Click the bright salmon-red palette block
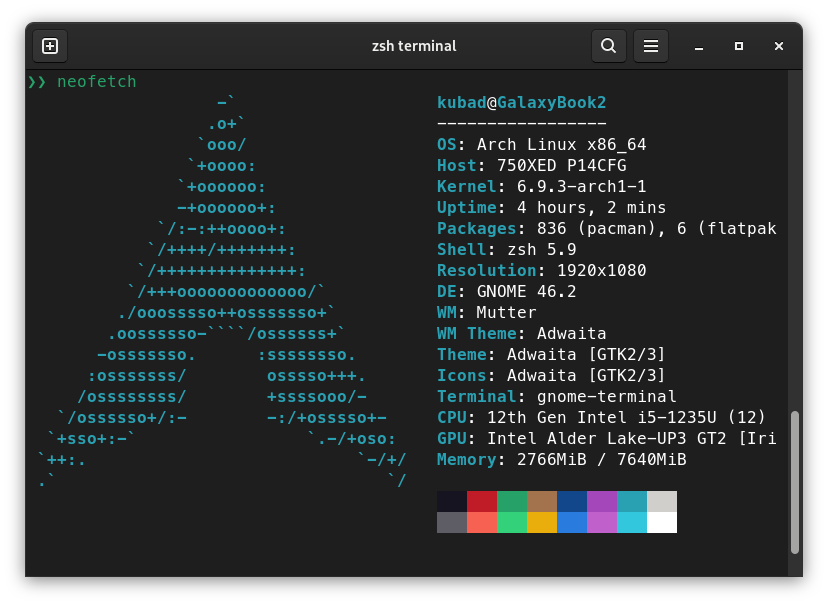 [x=482, y=523]
